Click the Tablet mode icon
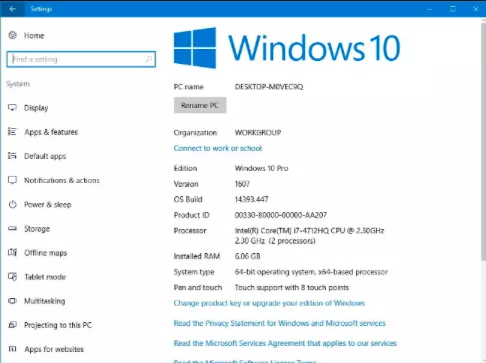This screenshot has width=486, height=363. 12,277
